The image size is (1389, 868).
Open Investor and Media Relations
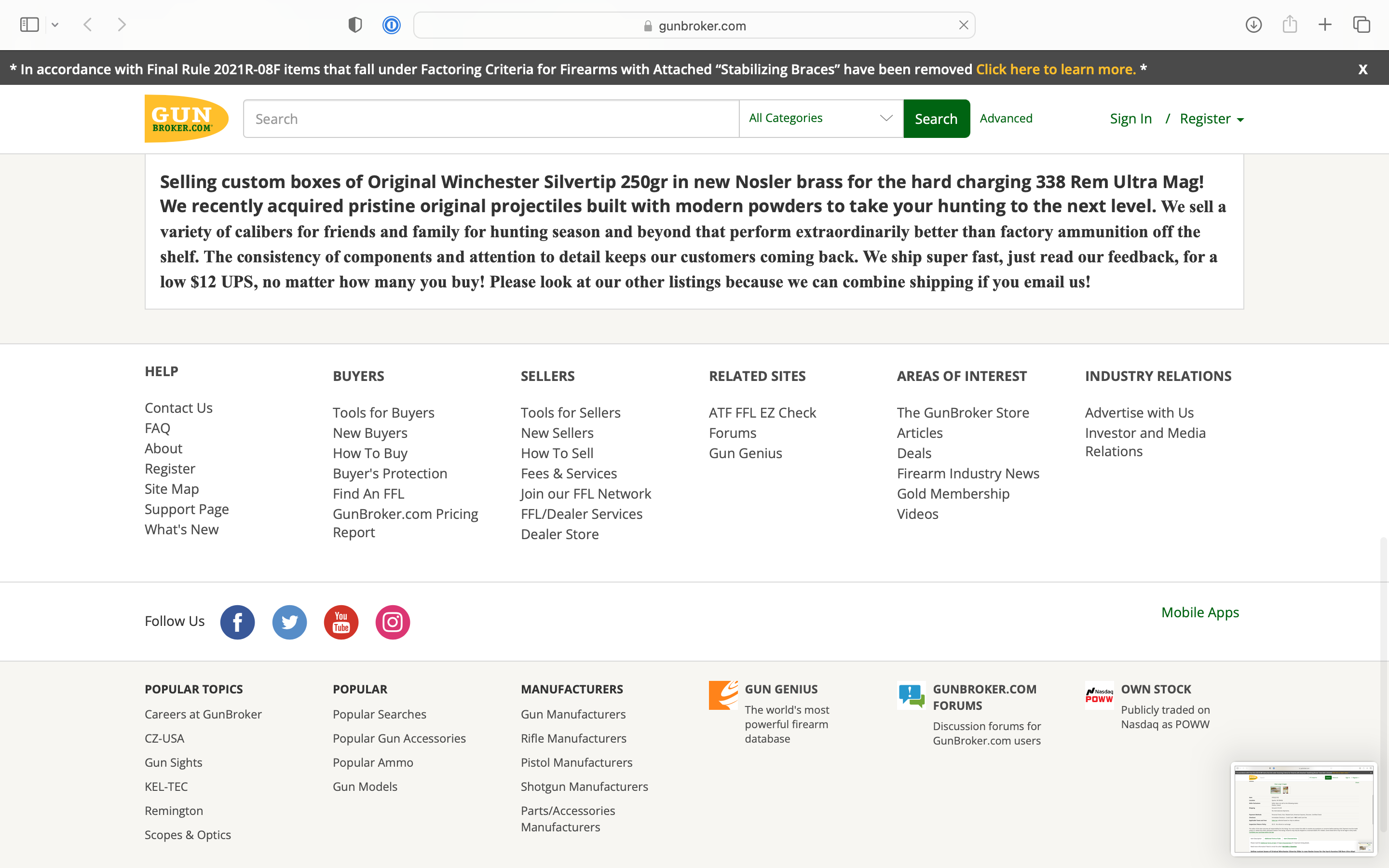(x=1145, y=442)
